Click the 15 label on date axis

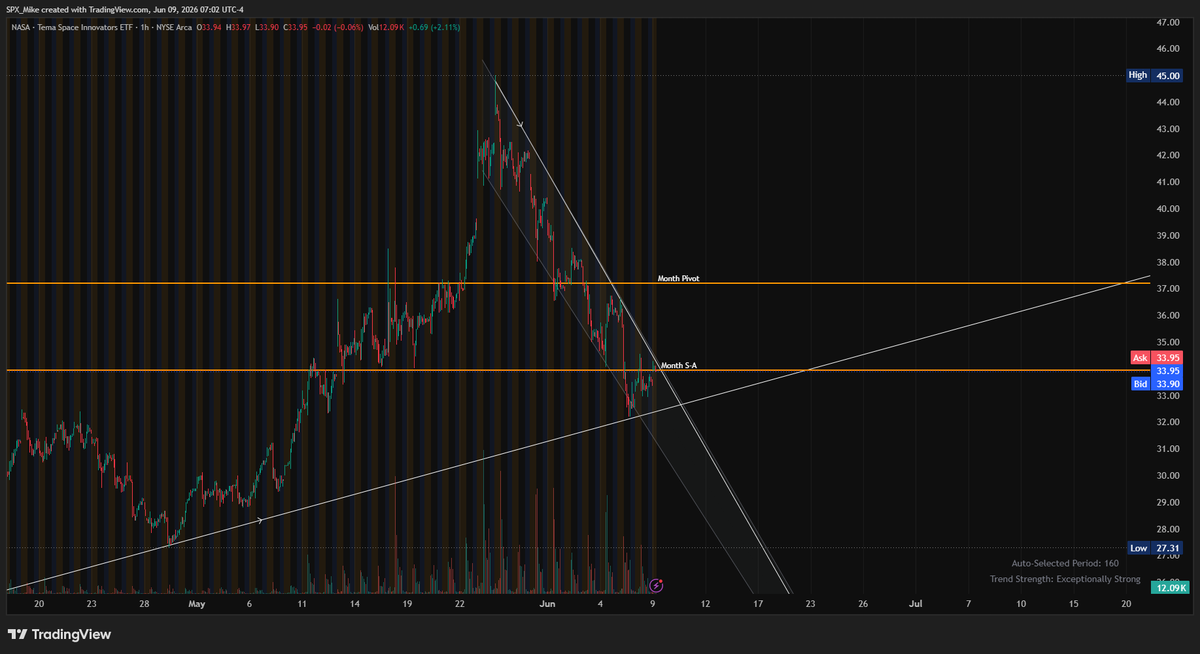pos(1074,604)
